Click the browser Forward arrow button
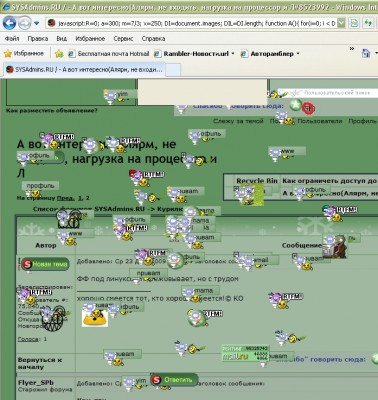Image resolution: width=378 pixels, height=400 pixels. pyautogui.click(x=24, y=23)
